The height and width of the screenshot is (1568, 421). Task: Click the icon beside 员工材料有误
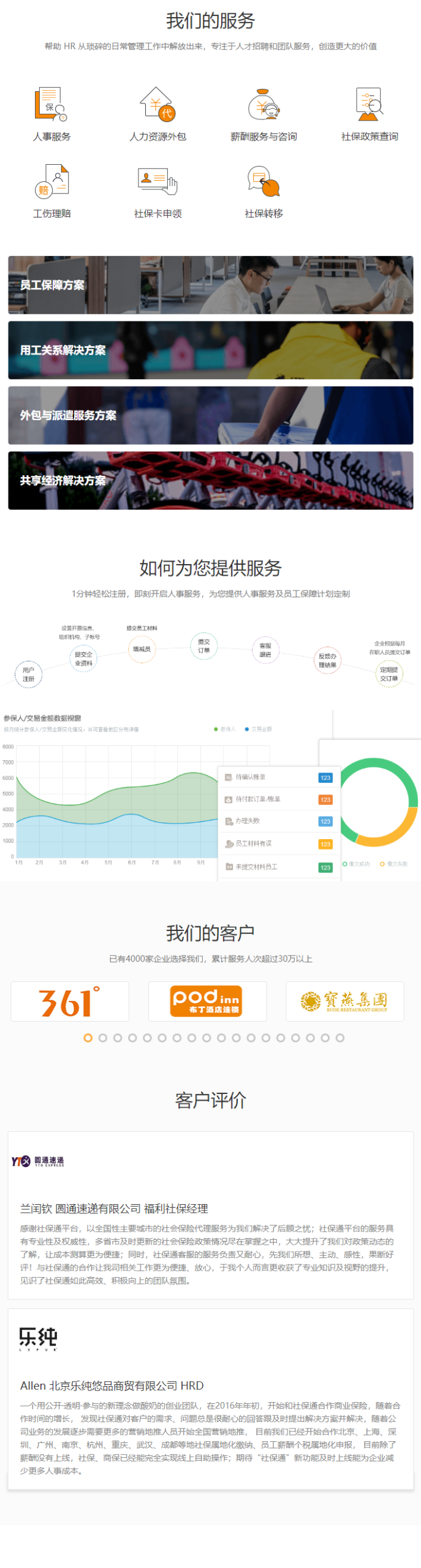[x=229, y=843]
